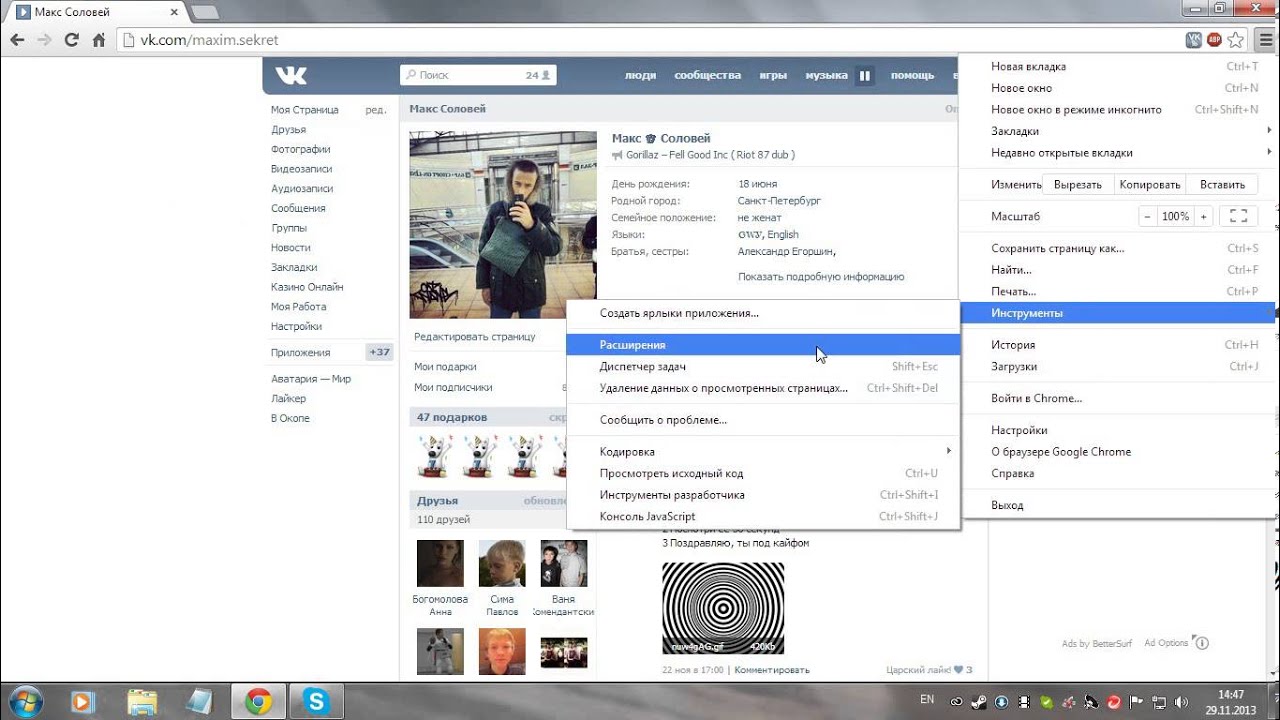Click the Вырезать button

pos(1077,184)
